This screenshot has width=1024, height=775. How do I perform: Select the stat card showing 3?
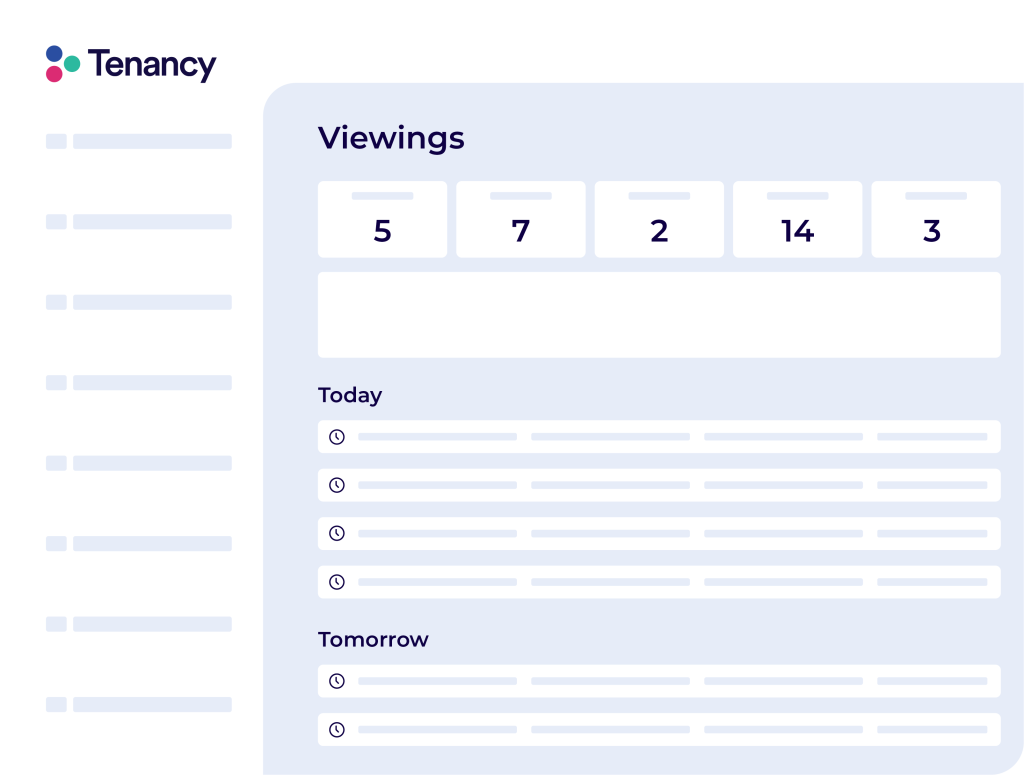coord(935,219)
